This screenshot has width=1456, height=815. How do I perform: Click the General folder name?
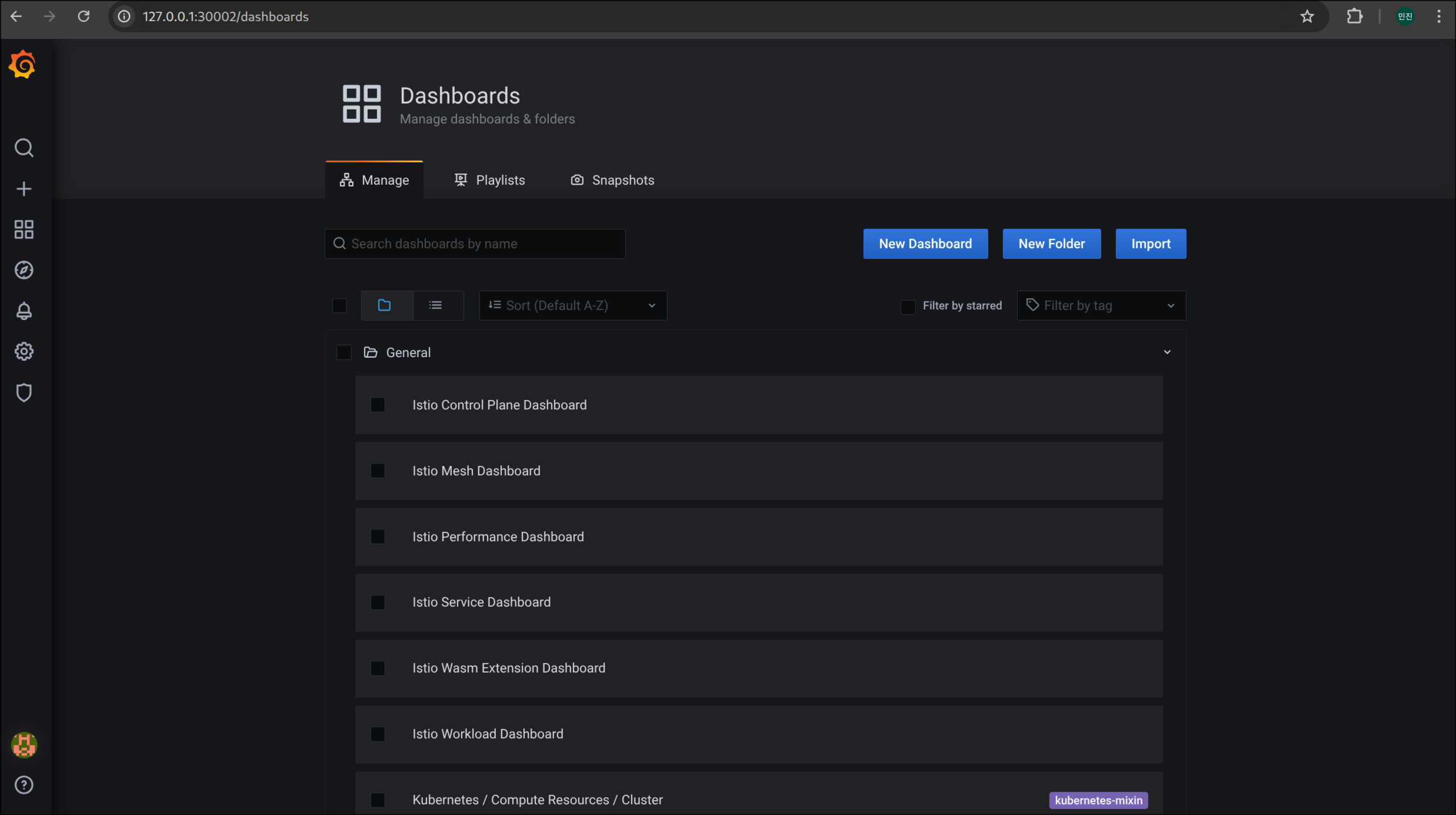[408, 352]
